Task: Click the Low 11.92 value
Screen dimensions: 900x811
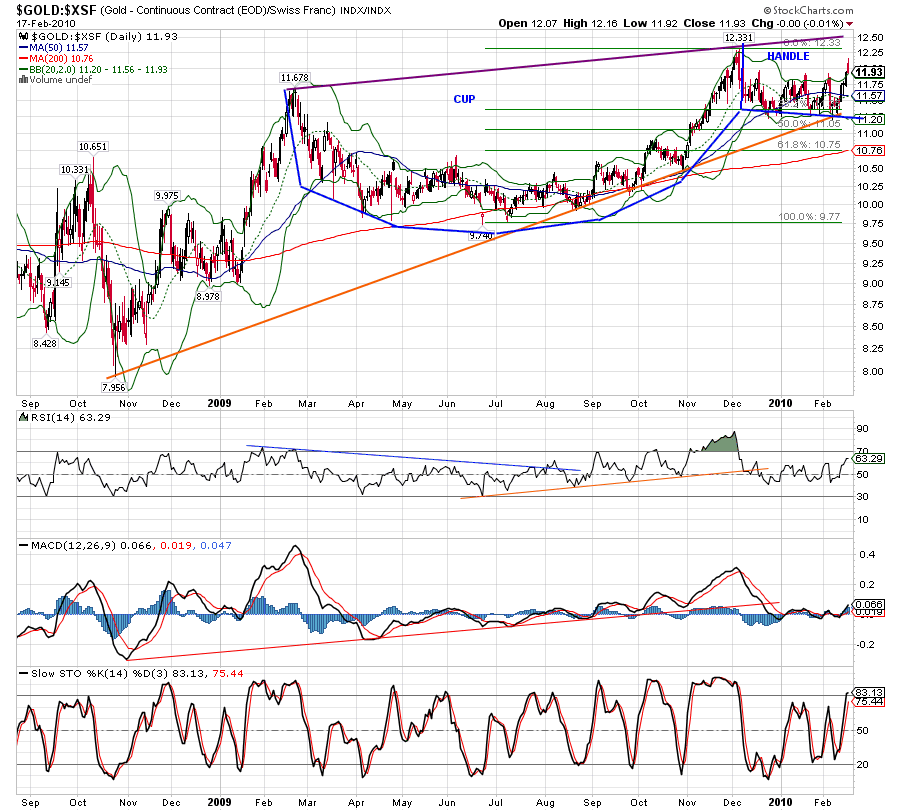Action: [650, 24]
